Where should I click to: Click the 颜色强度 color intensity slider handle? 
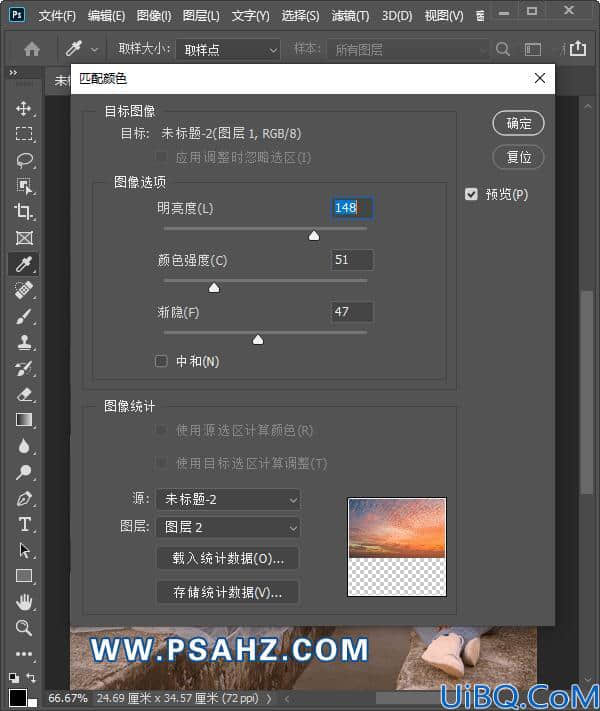(214, 287)
